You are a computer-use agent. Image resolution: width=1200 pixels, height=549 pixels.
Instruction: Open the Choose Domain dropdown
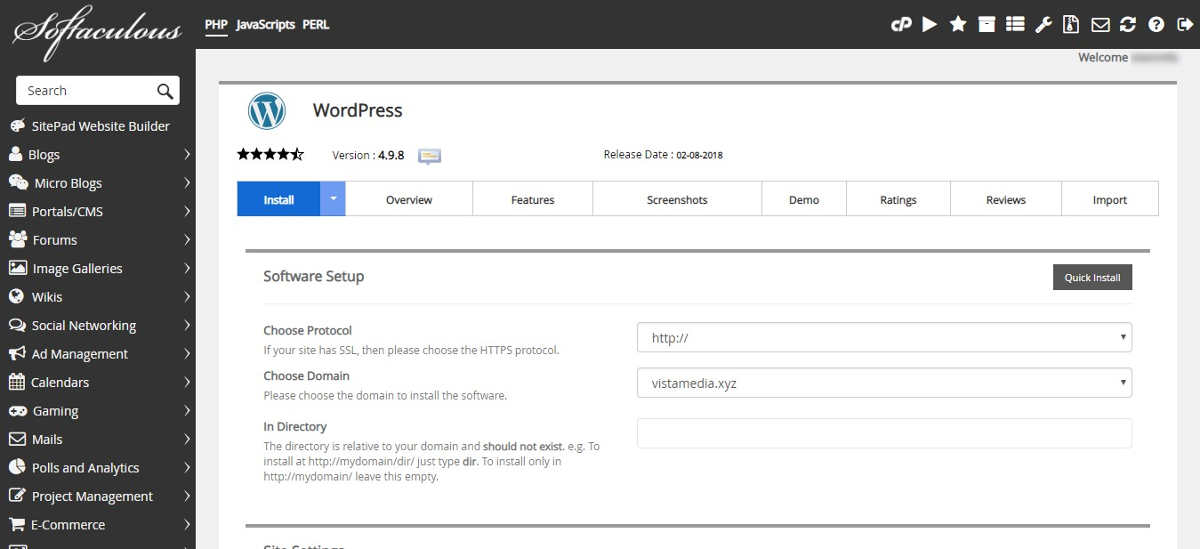point(884,383)
